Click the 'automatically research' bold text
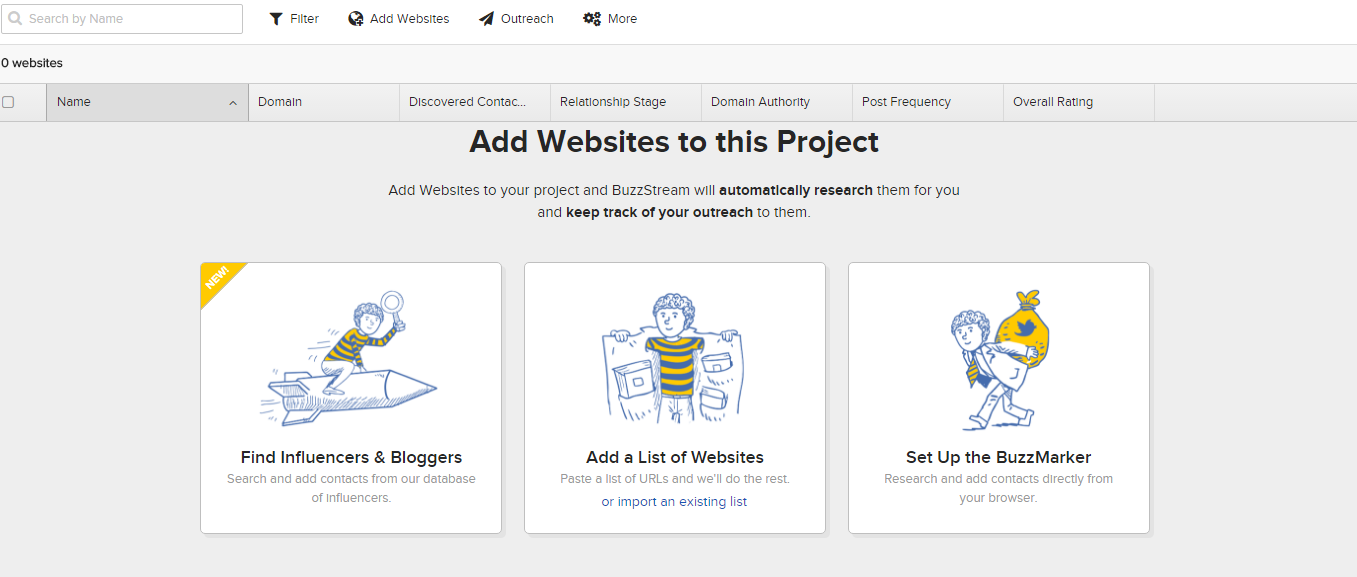 [796, 190]
